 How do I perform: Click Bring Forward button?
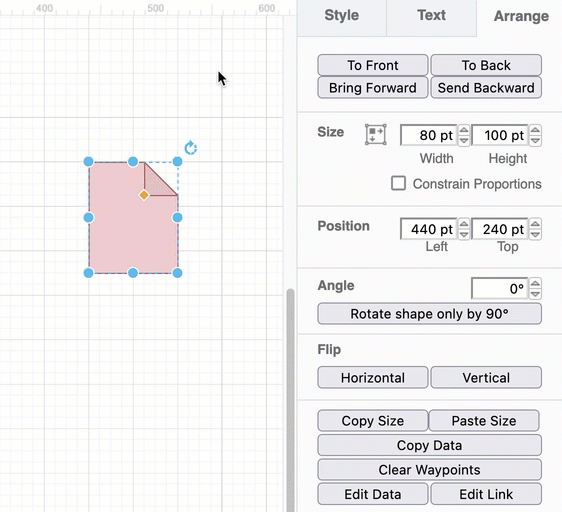[373, 87]
